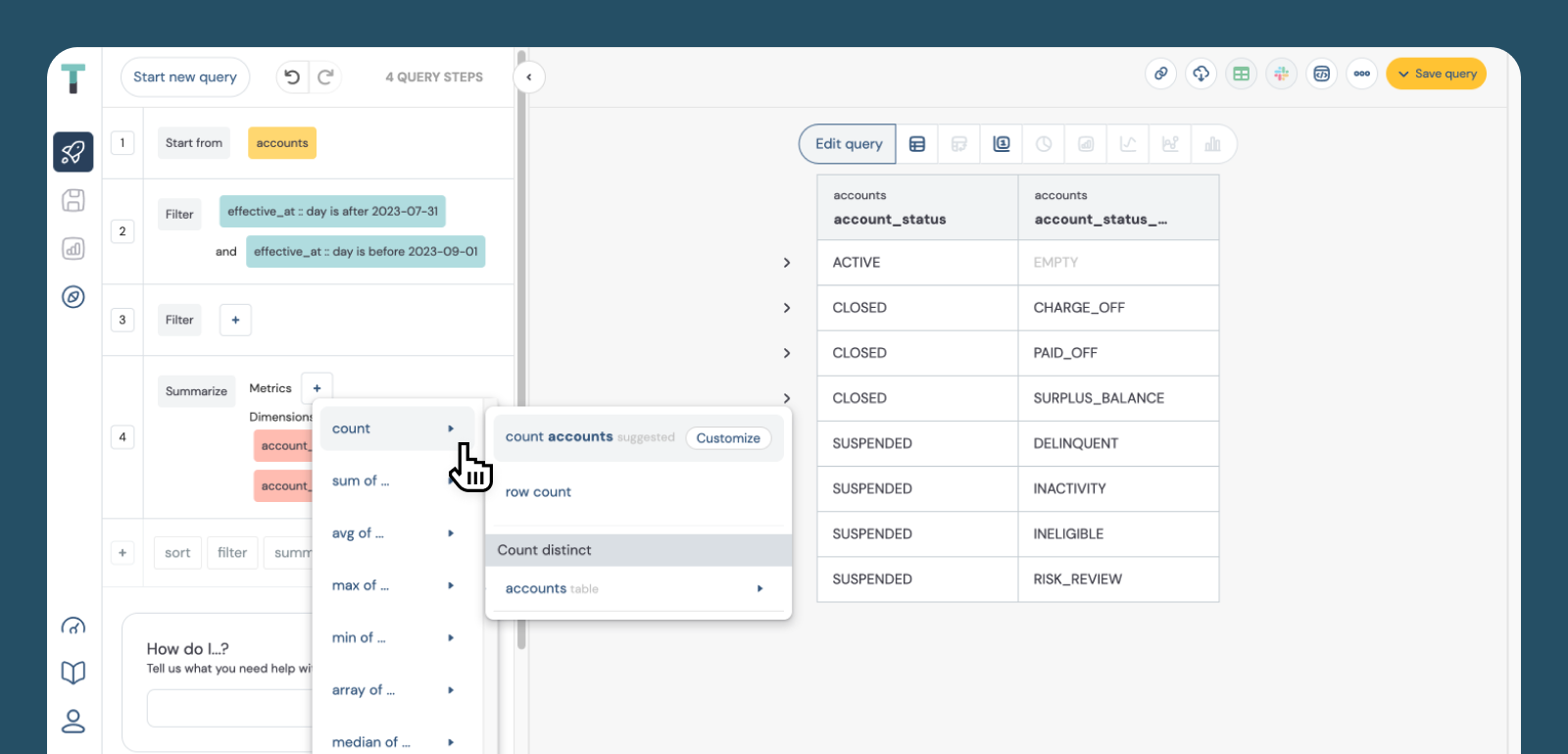Click the Summarize step label
The width and height of the screenshot is (1568, 754).
[196, 391]
